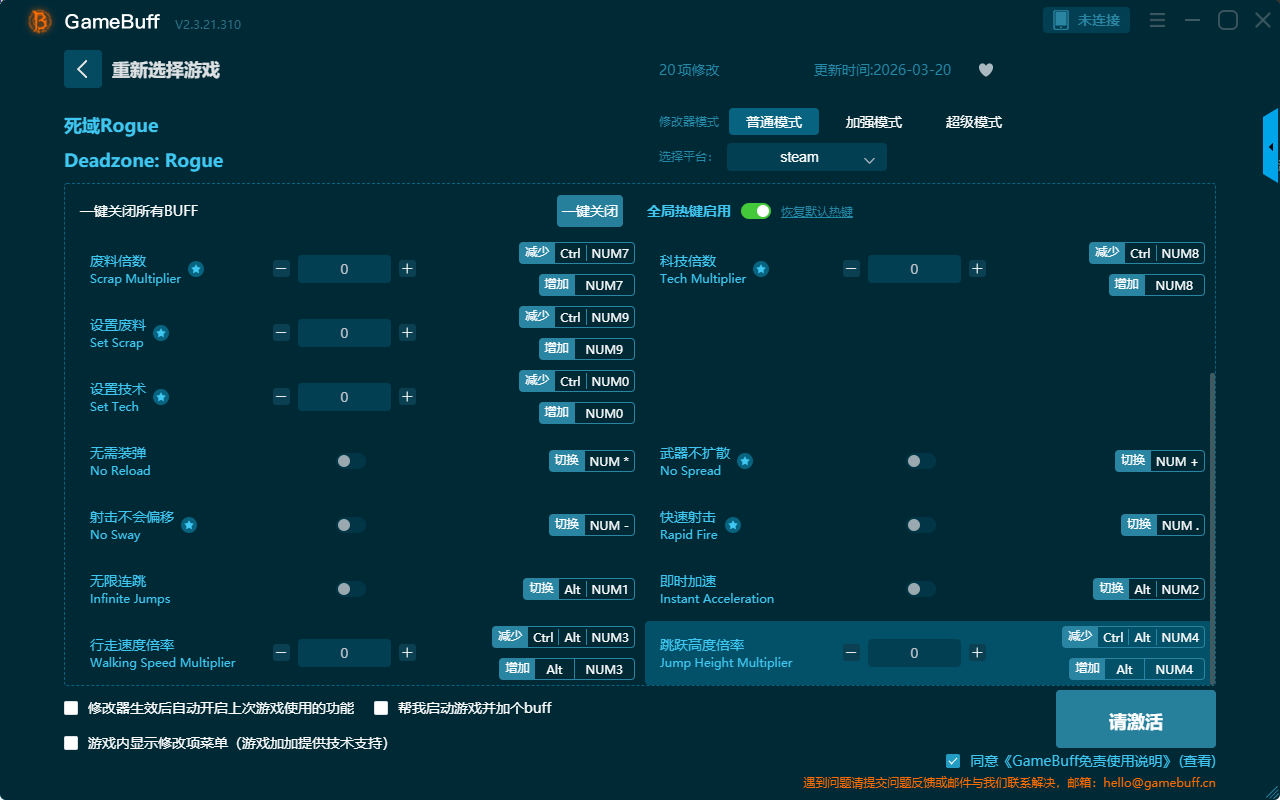Click the Walking Speed Multiplier value field
Screen dimensions: 1280x800
(344, 653)
